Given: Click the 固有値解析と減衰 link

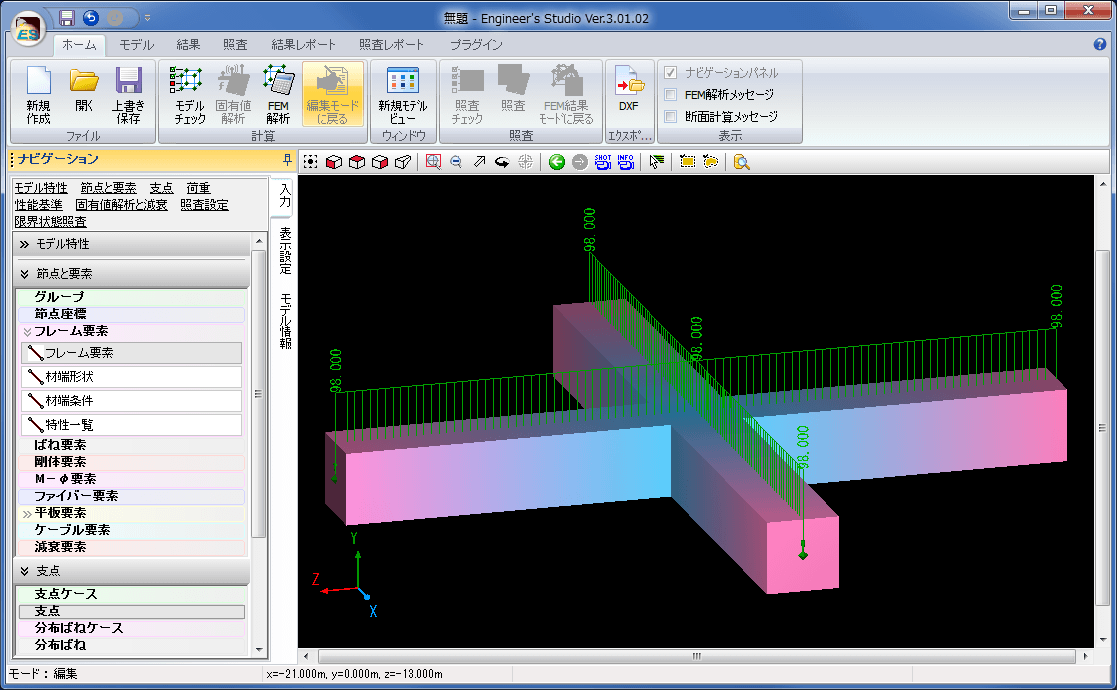Looking at the screenshot, I should (x=121, y=205).
